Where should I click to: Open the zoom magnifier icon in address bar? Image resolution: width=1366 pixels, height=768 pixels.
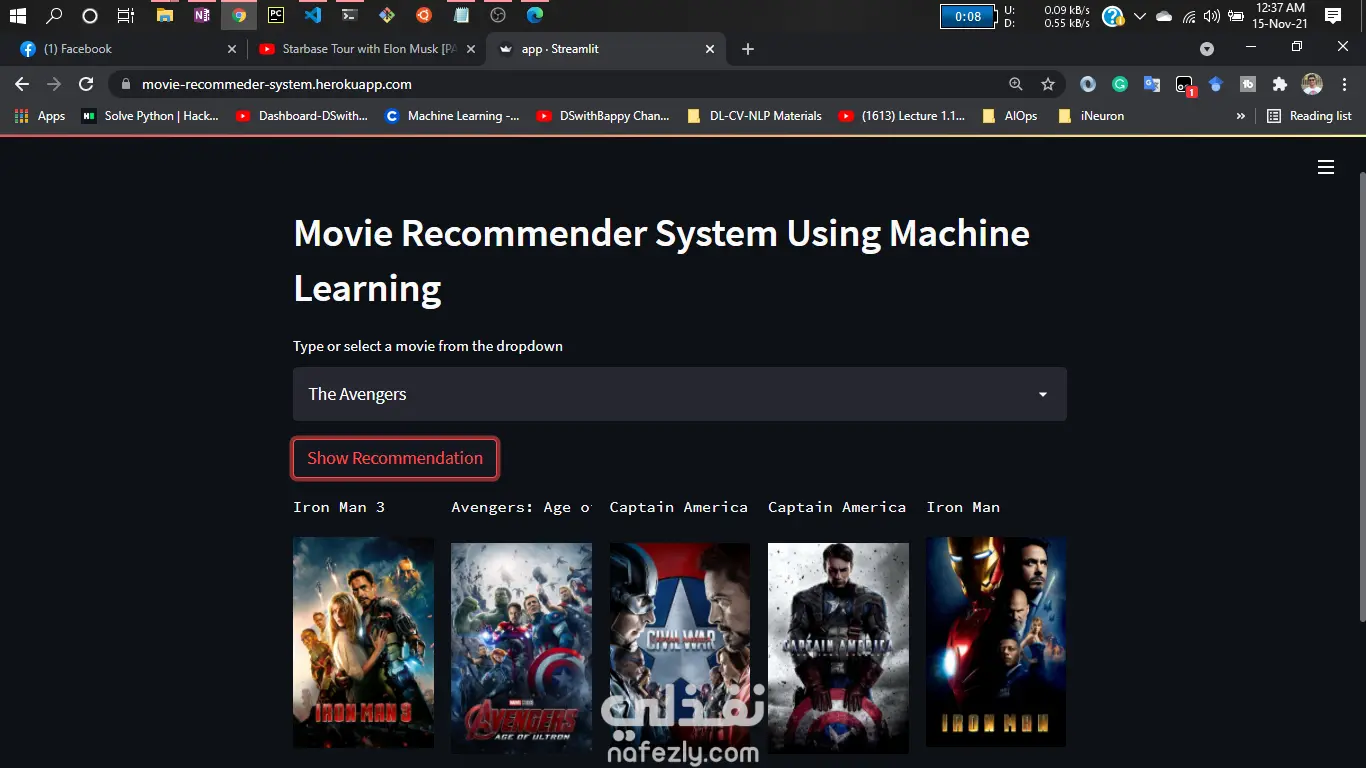pyautogui.click(x=1016, y=85)
